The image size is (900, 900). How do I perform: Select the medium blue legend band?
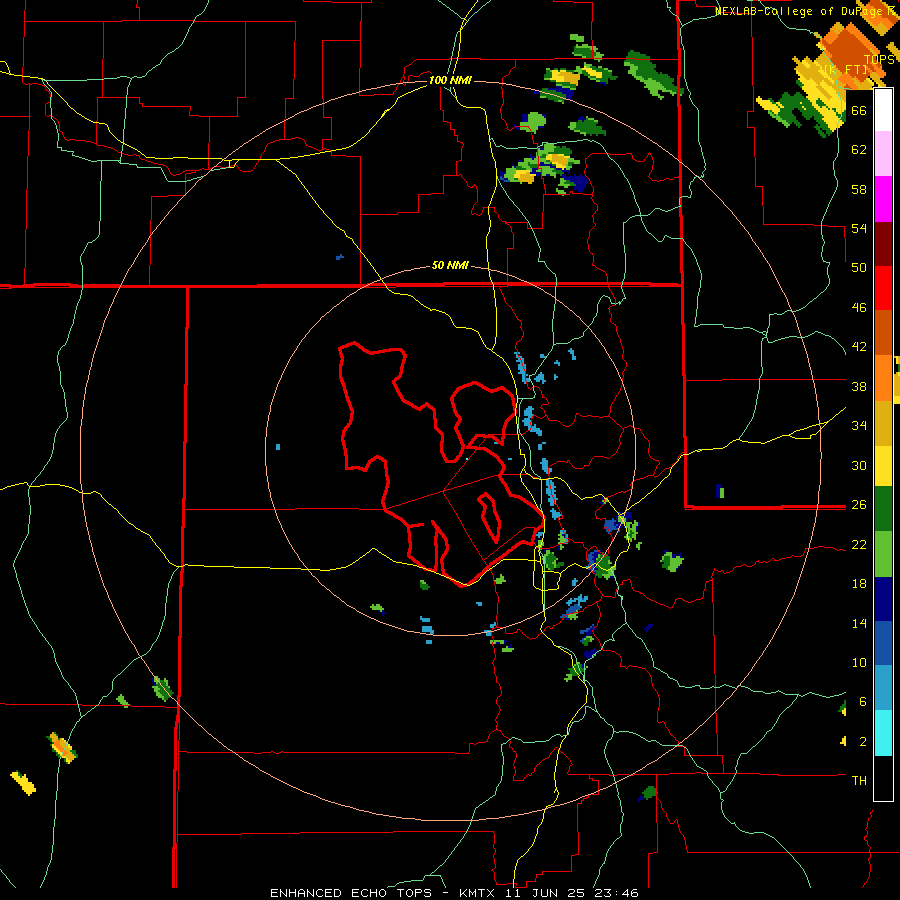coord(883,644)
